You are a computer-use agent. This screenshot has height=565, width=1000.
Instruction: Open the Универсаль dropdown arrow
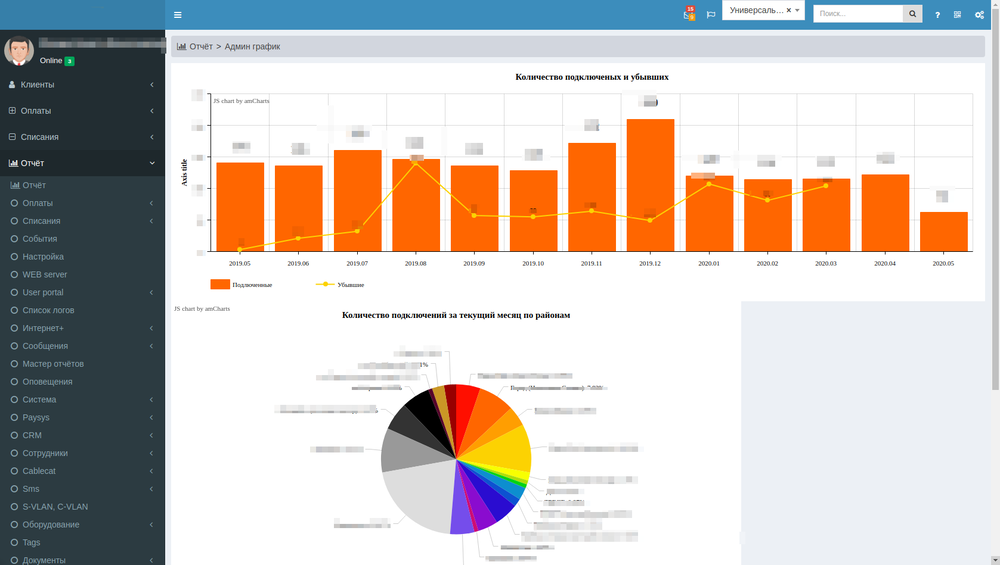[x=797, y=10]
